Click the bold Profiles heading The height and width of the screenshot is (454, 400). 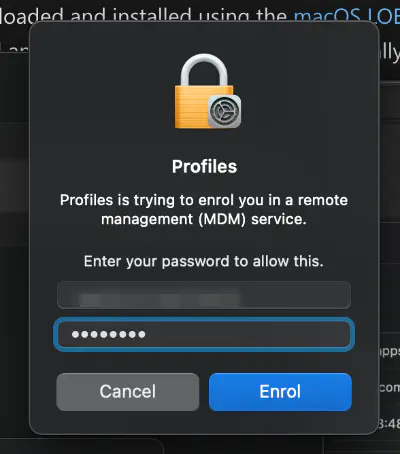204,166
